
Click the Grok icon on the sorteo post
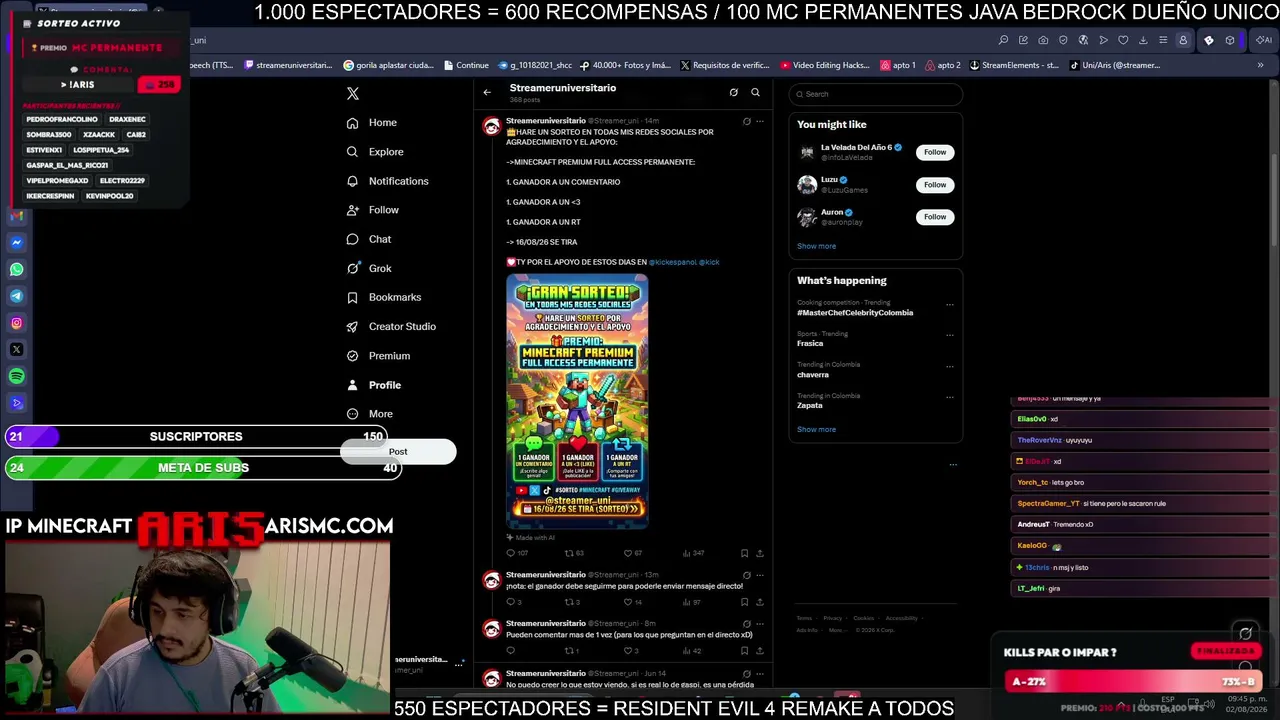point(746,122)
